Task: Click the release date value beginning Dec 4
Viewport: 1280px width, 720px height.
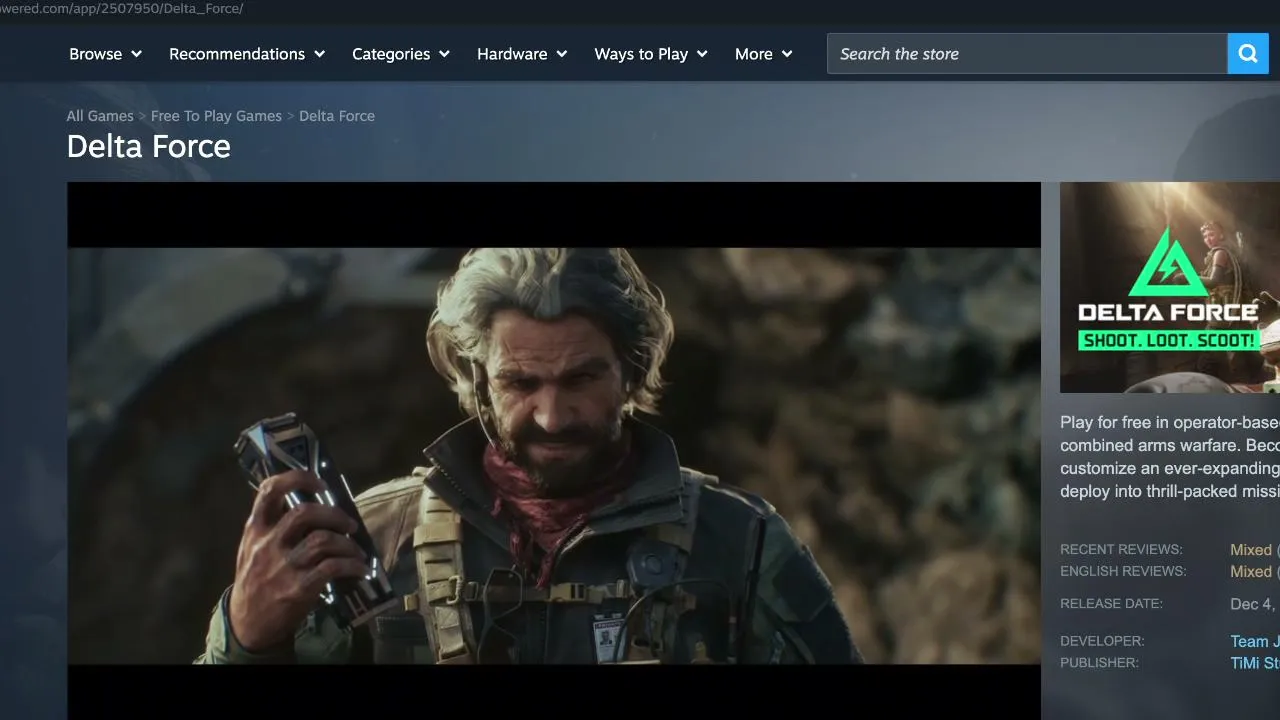Action: pyautogui.click(x=1255, y=604)
